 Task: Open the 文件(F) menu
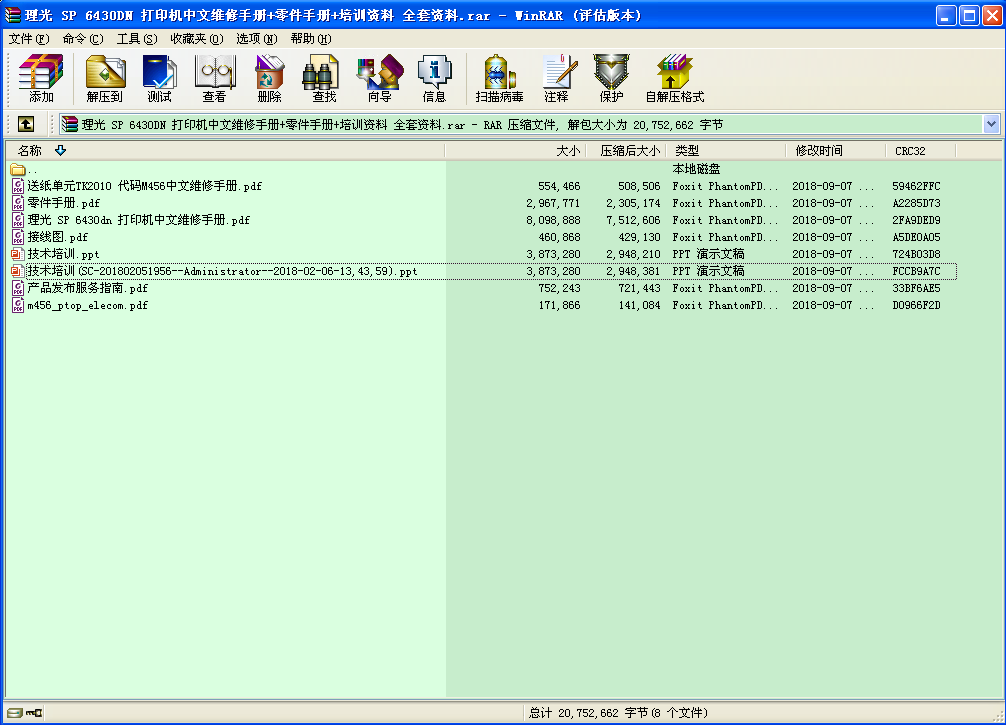(x=29, y=39)
